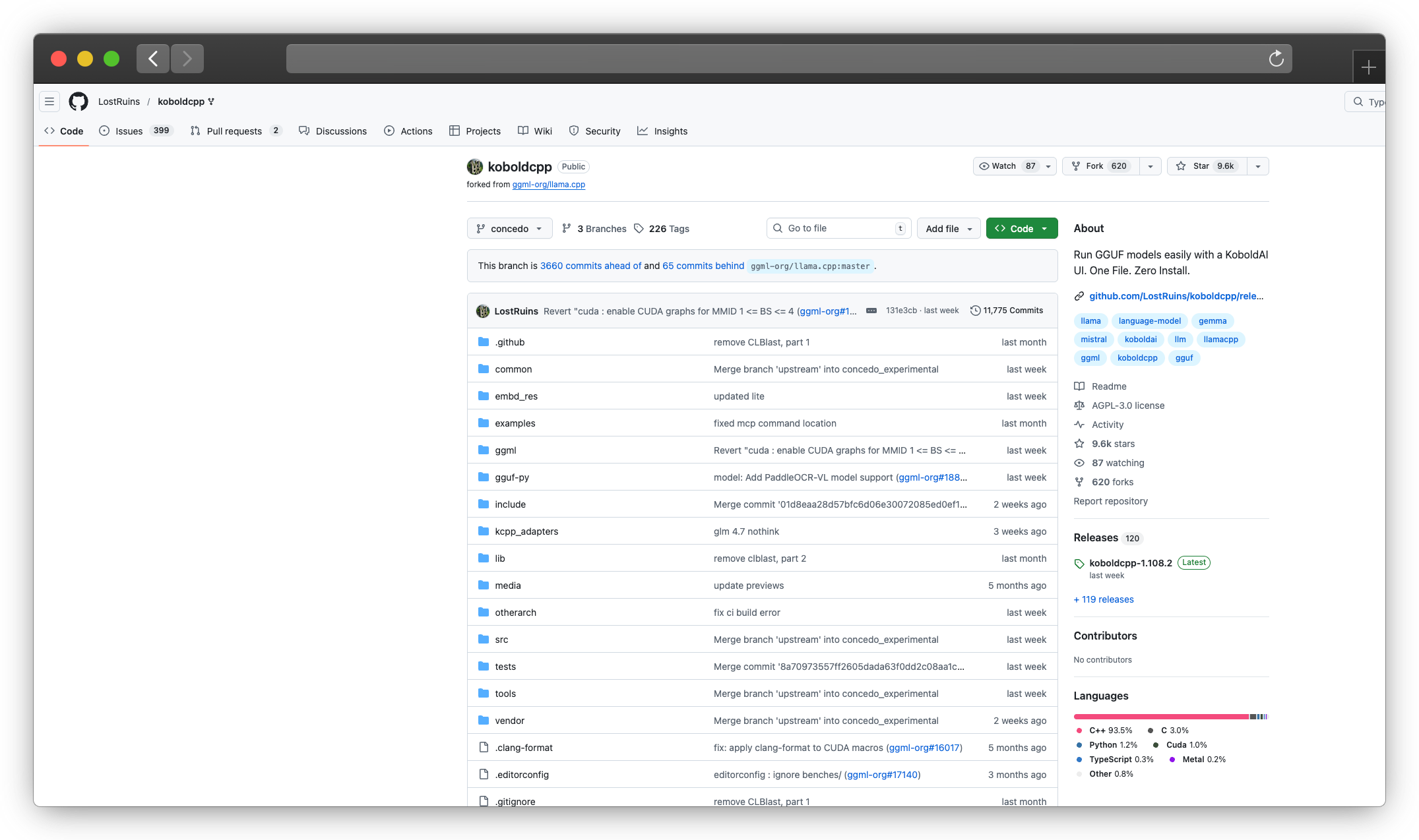Click the pink C++ language bar segment
1419x840 pixels.
pos(1161,717)
